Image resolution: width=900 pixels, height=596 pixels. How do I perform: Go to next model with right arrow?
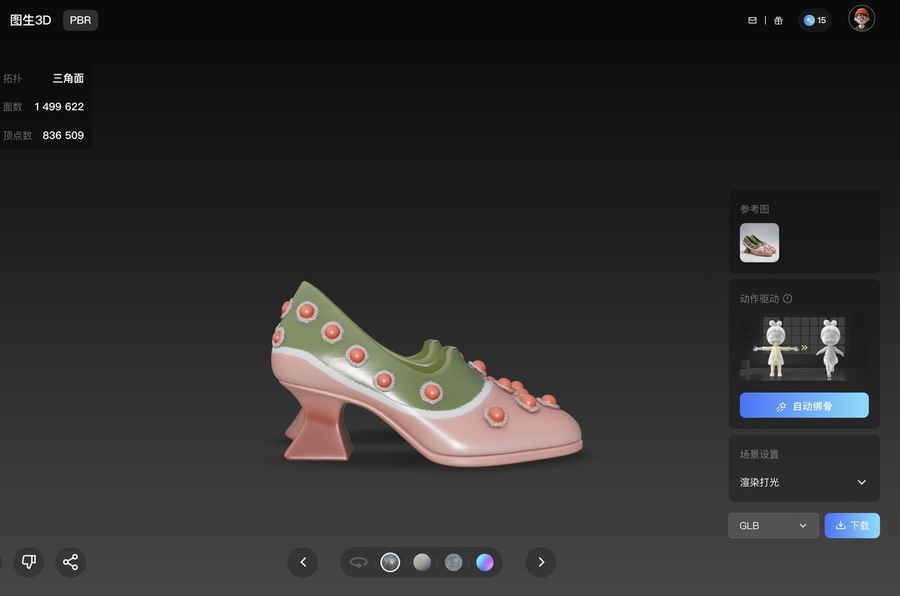(541, 562)
